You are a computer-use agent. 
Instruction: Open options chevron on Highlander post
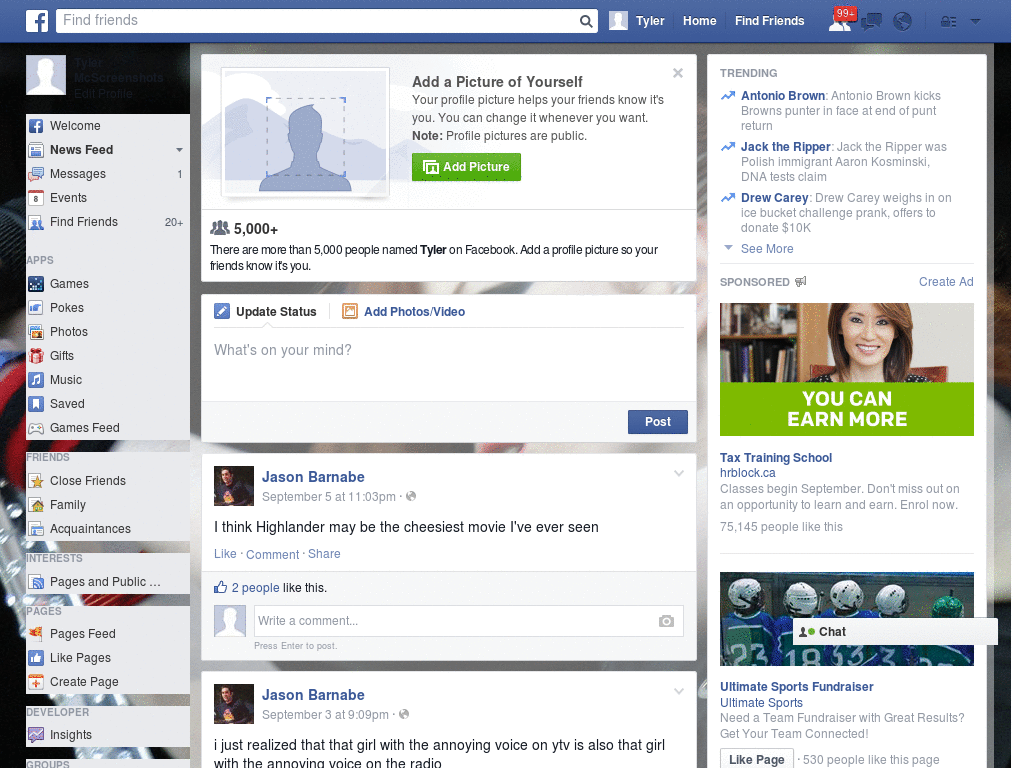[679, 473]
